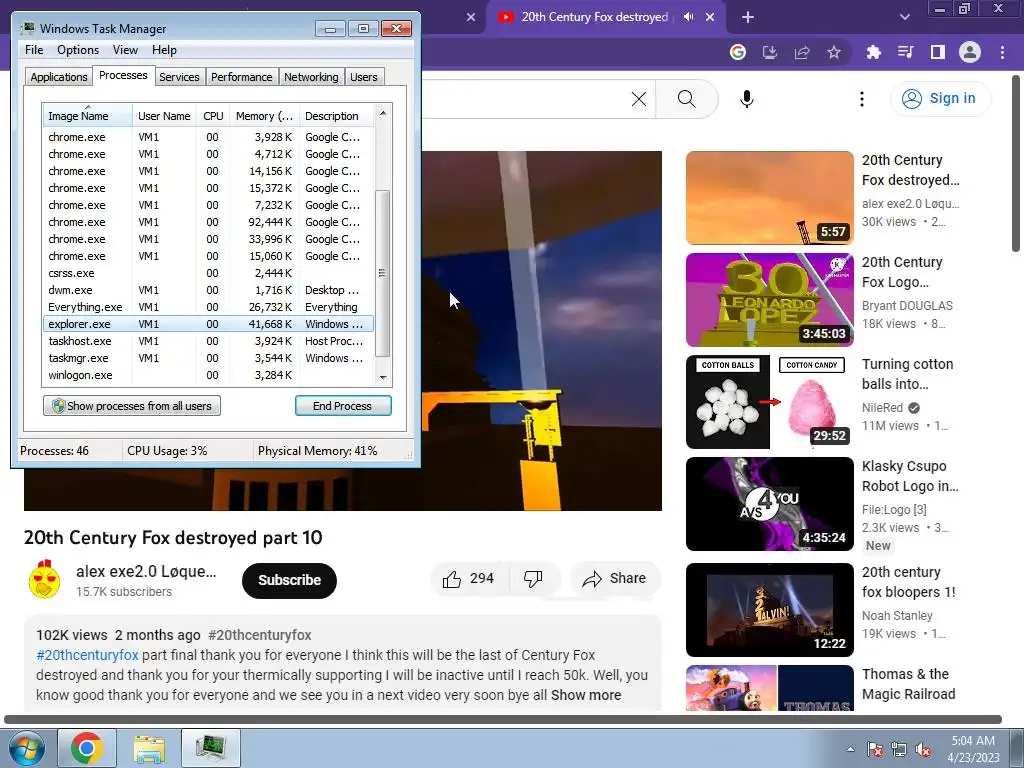Click the volume tray icon
Screen dimensions: 1024x768
tap(923, 749)
